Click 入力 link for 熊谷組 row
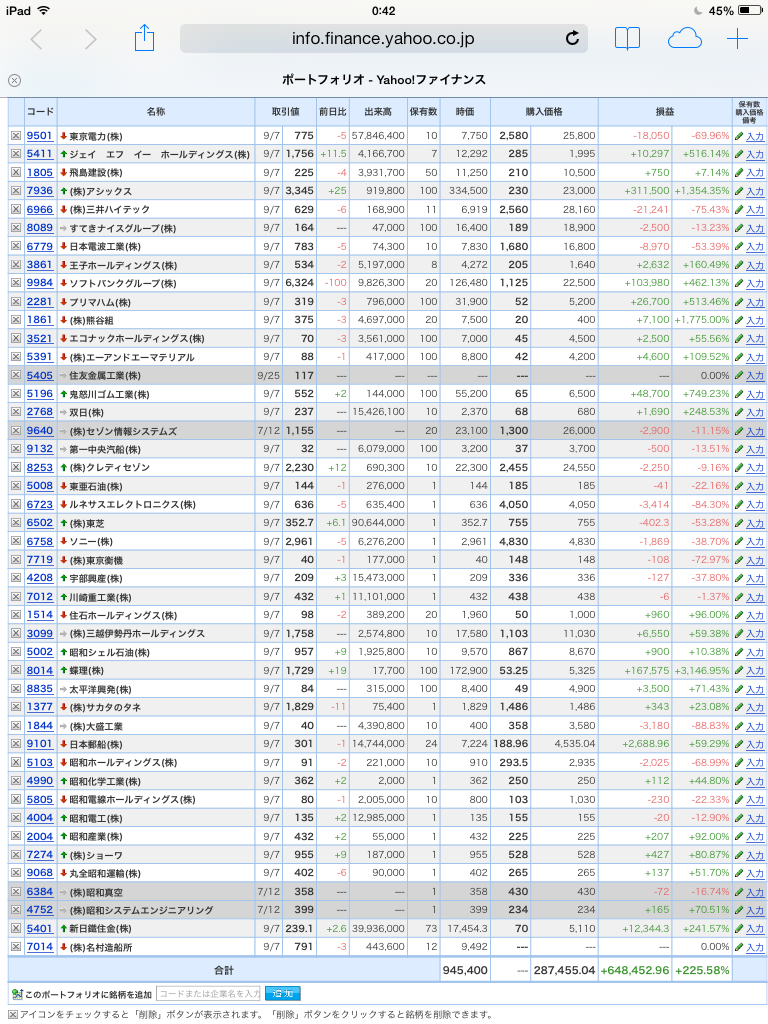This screenshot has width=768, height=1024. tap(755, 320)
